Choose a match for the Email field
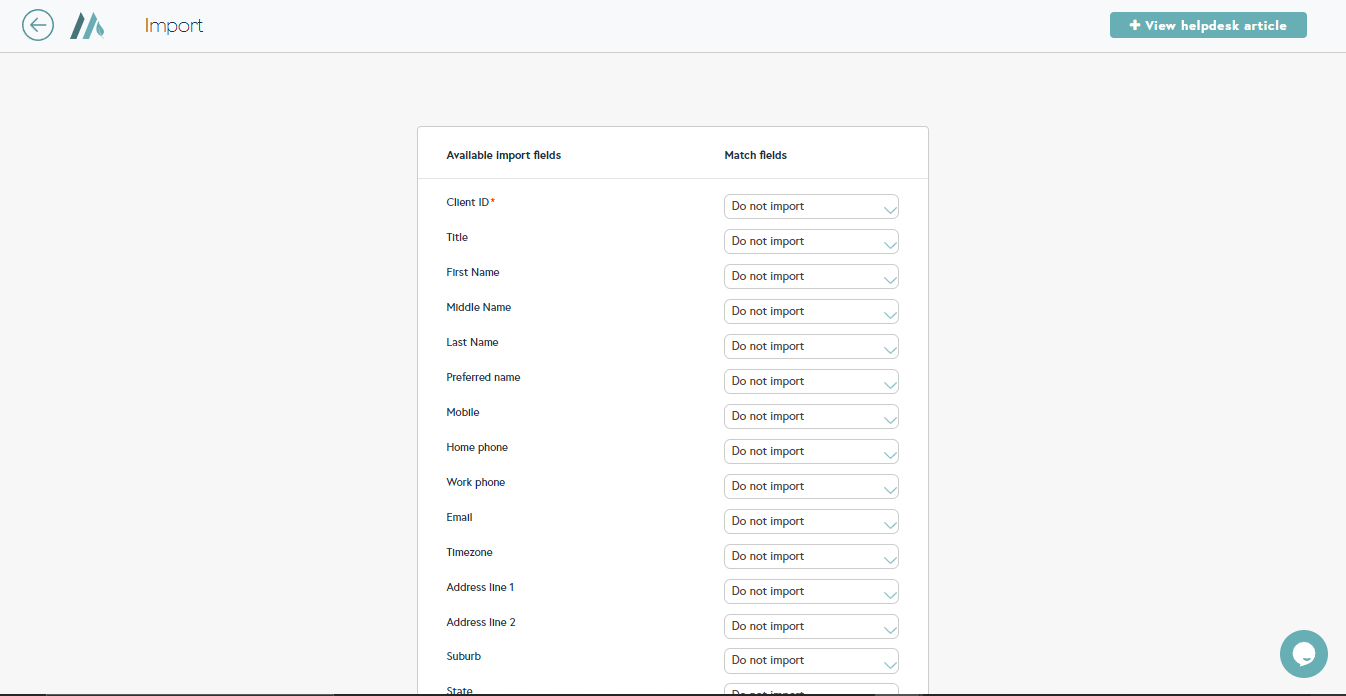The width and height of the screenshot is (1346, 696). coord(810,522)
